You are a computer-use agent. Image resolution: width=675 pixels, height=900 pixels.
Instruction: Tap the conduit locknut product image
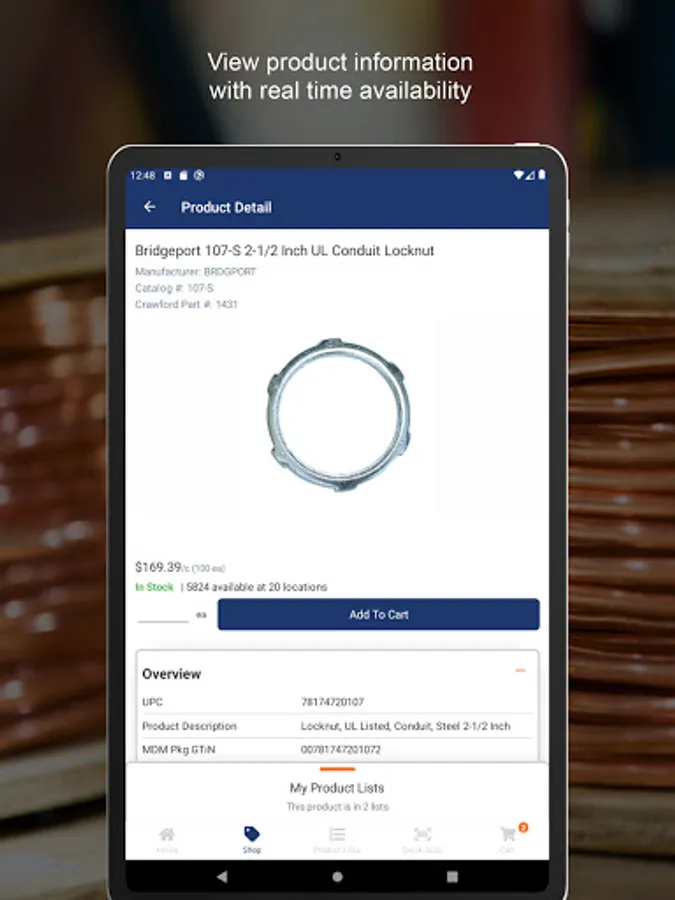click(339, 414)
